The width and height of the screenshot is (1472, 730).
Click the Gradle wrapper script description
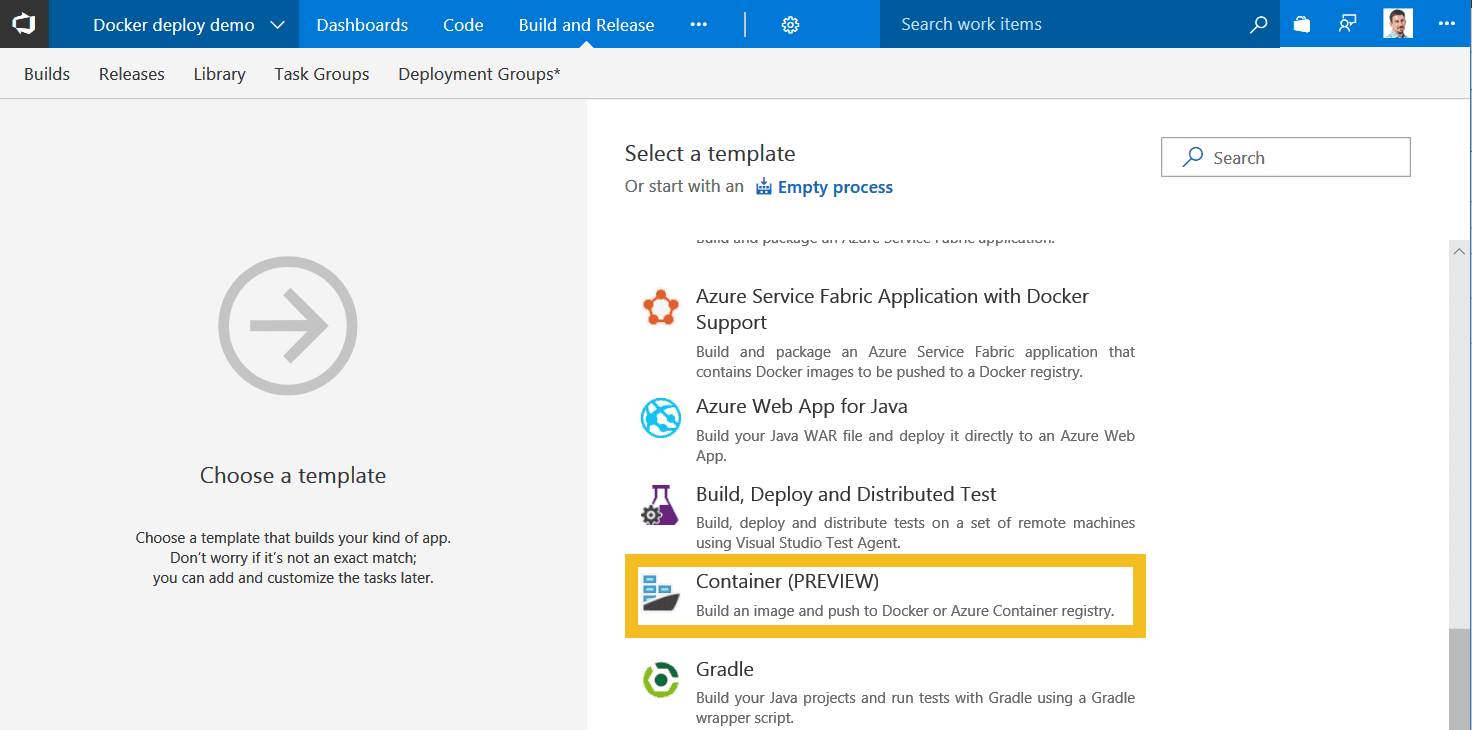pos(915,707)
